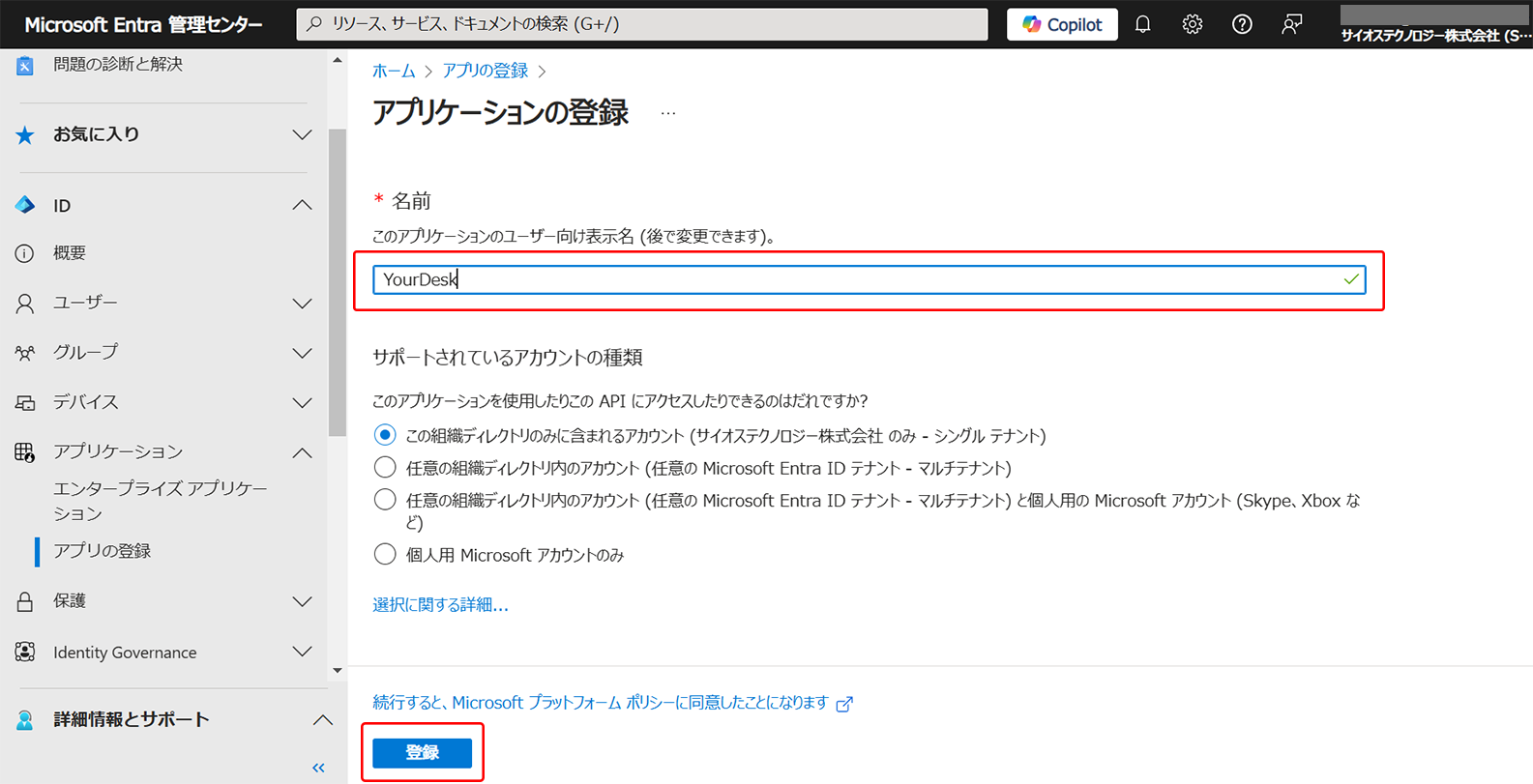This screenshot has width=1533, height=784.
Task: Go to ホーム breadcrumb
Action: tap(394, 71)
